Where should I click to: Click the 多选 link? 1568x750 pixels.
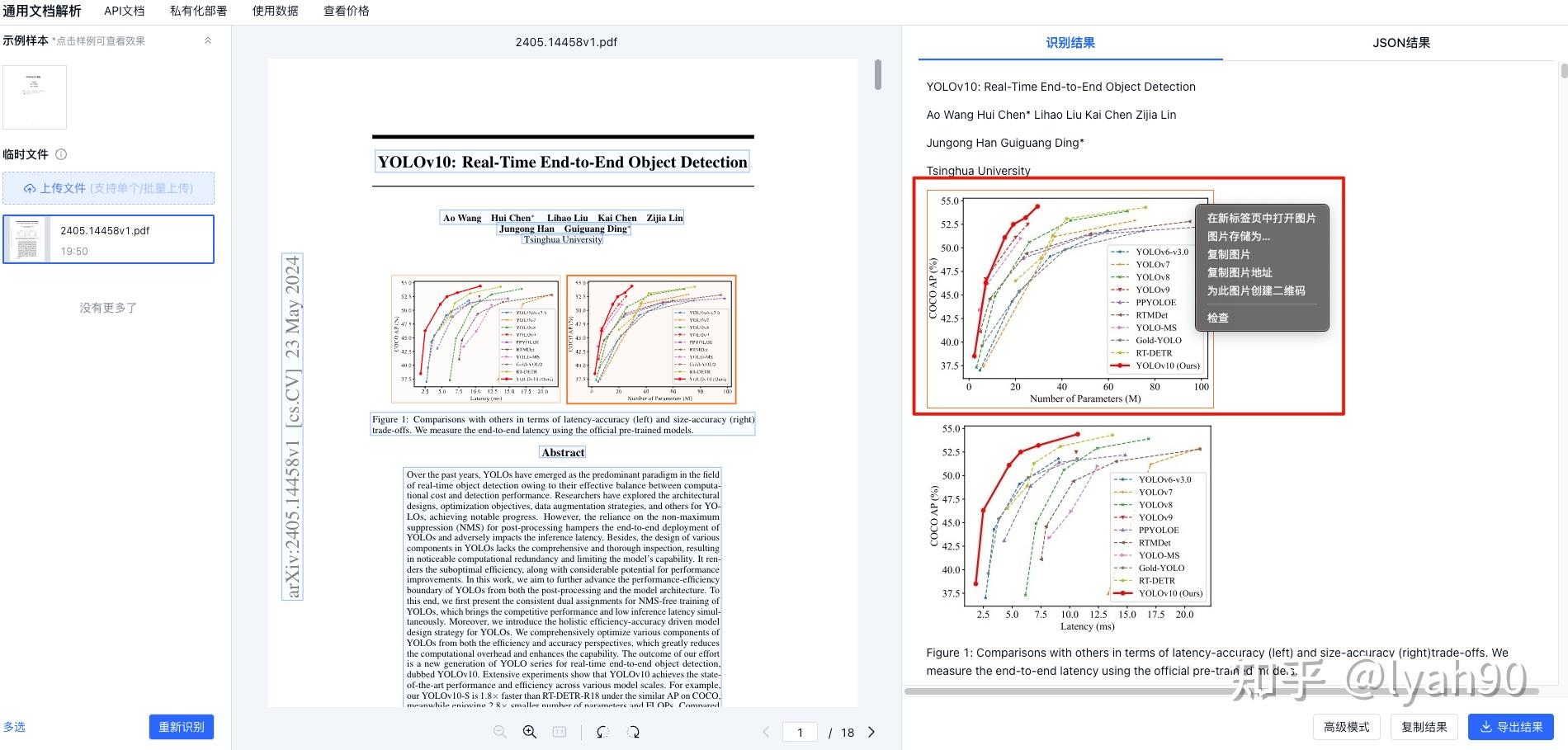tap(14, 727)
